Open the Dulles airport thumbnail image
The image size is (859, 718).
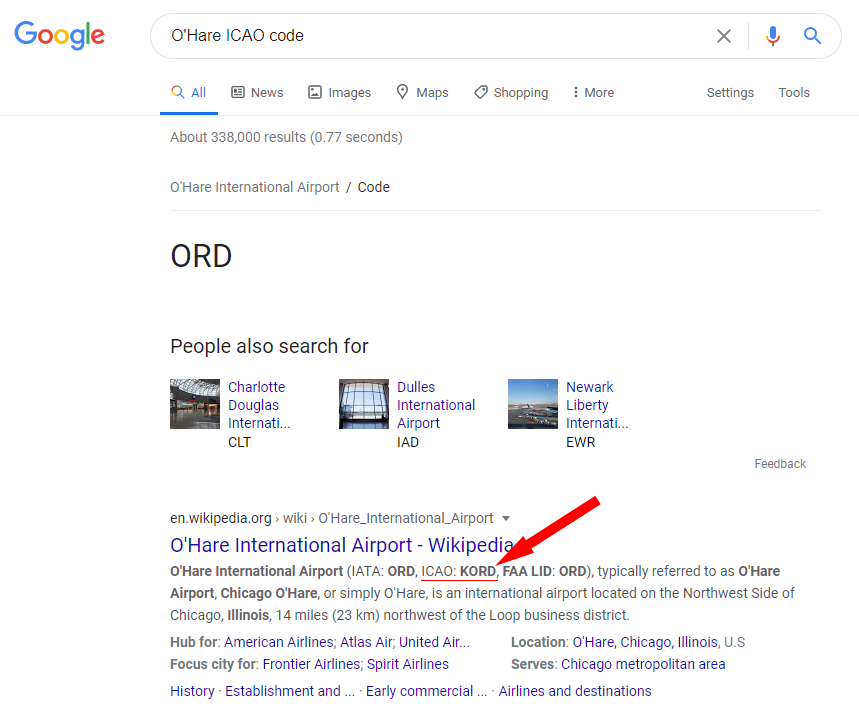364,404
